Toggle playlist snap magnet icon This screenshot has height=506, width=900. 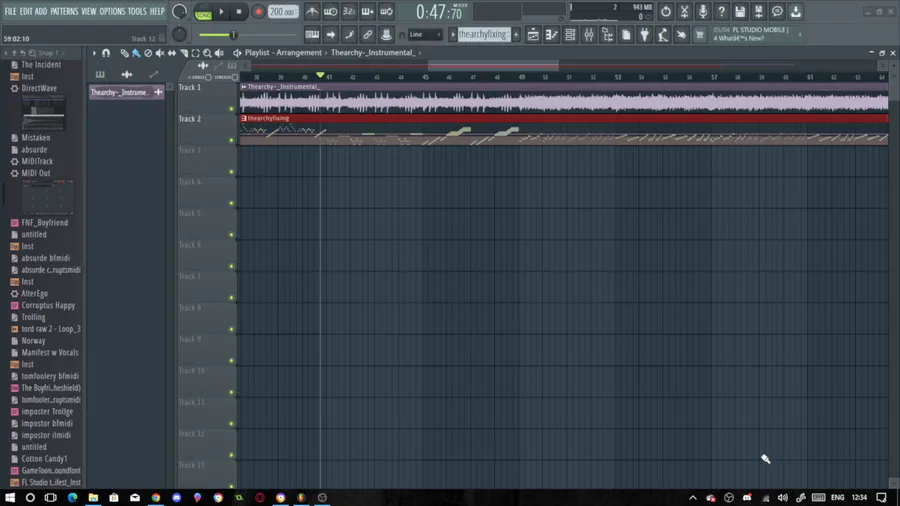point(106,53)
